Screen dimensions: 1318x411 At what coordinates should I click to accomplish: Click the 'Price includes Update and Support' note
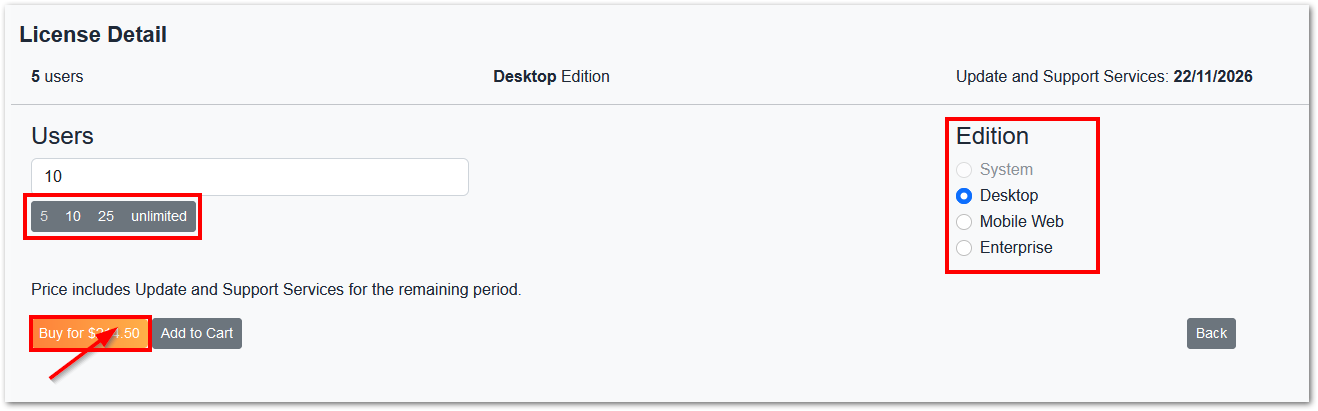coord(276,290)
